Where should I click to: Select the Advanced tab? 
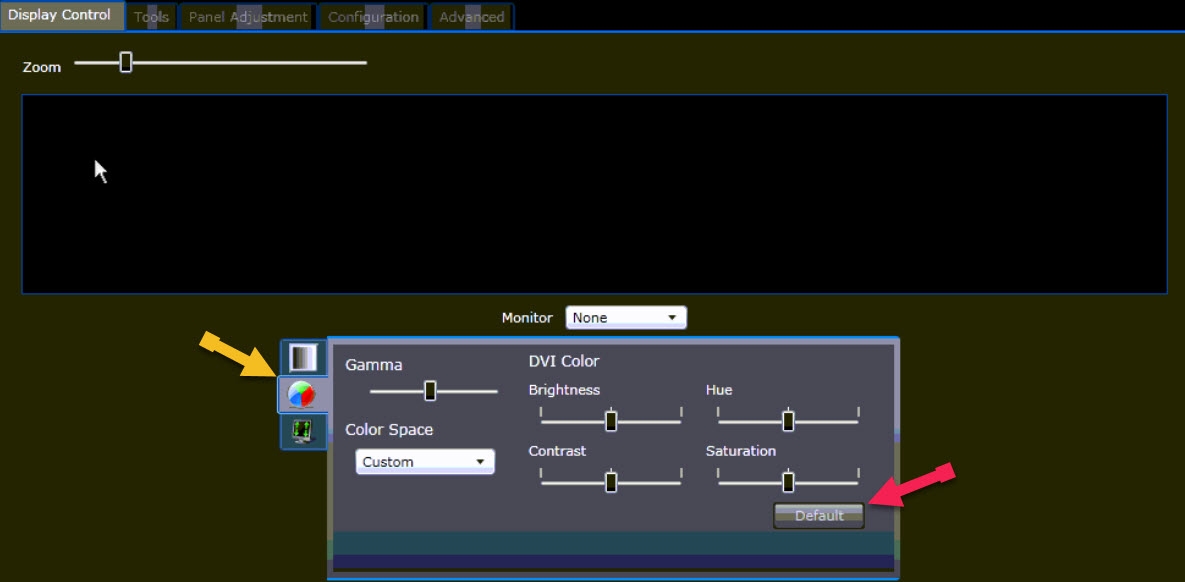tap(471, 17)
